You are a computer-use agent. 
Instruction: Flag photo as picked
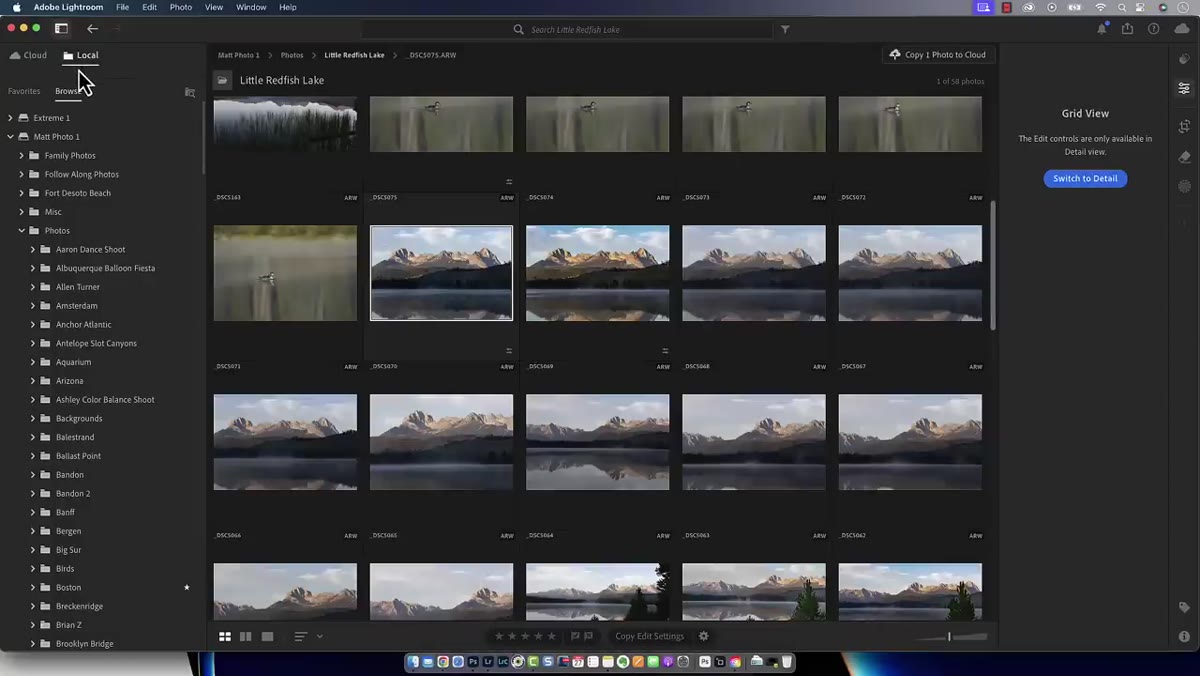click(x=575, y=636)
